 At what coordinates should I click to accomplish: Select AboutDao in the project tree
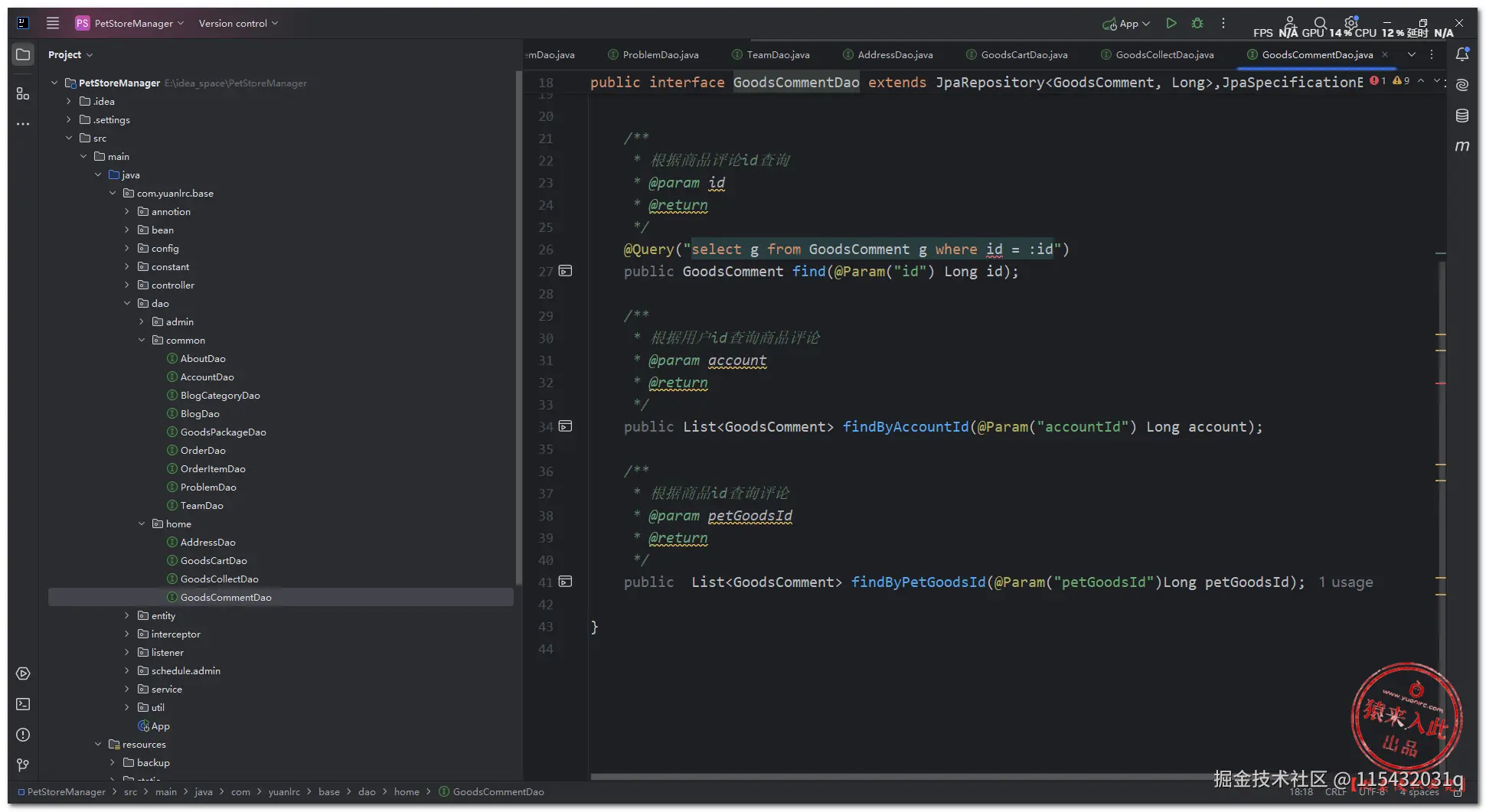click(x=203, y=358)
